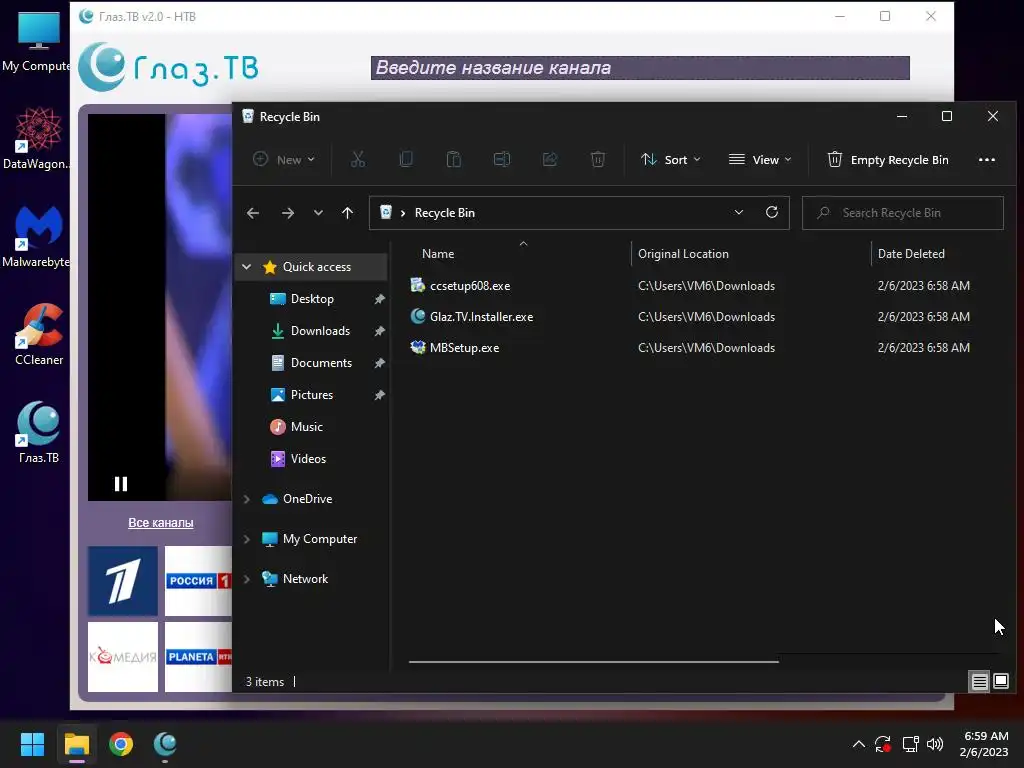Sort by Date Deleted column header
Viewport: 1024px width, 768px height.
(x=911, y=253)
